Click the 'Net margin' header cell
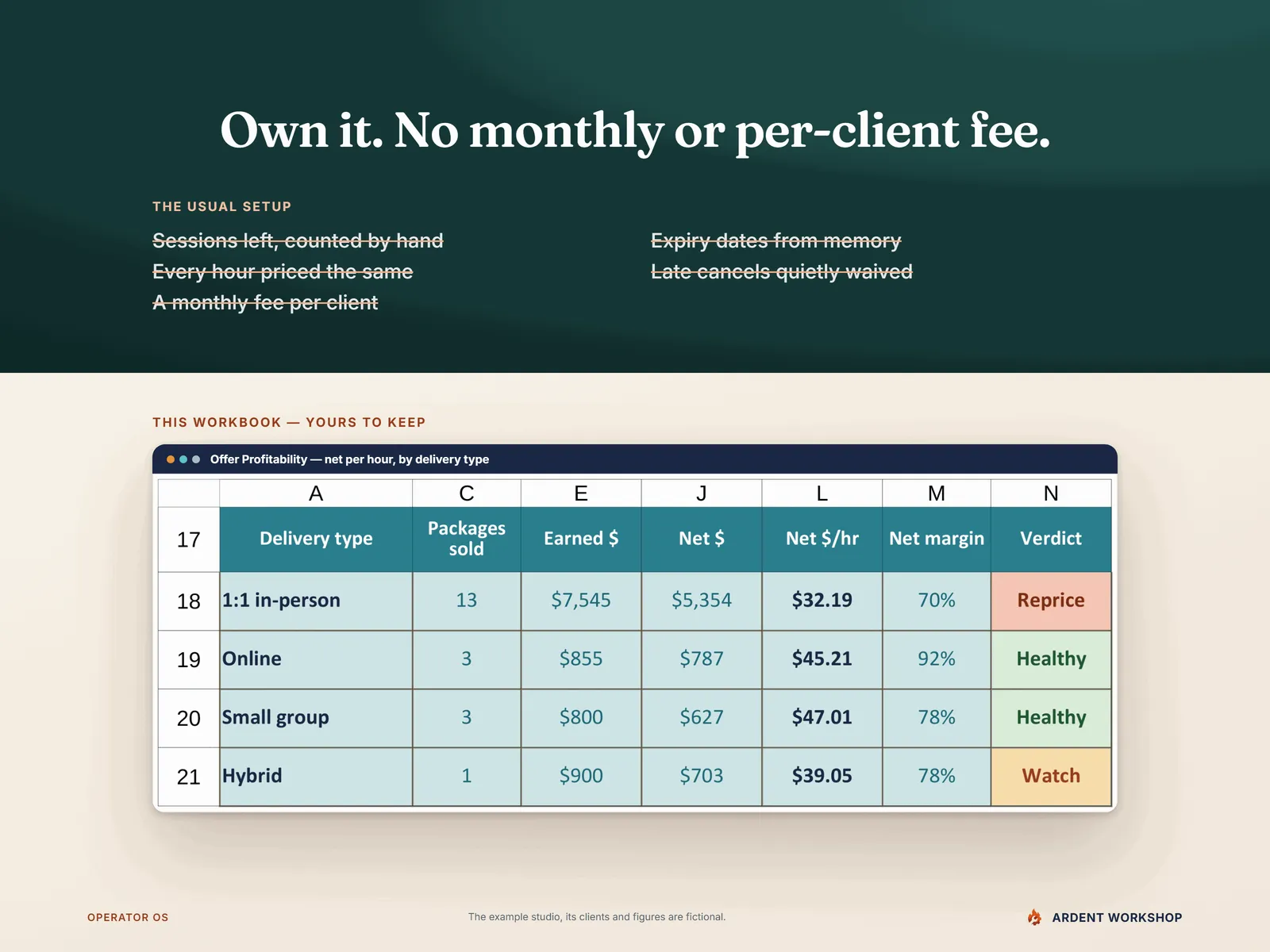This screenshot has height=952, width=1270. 937,539
